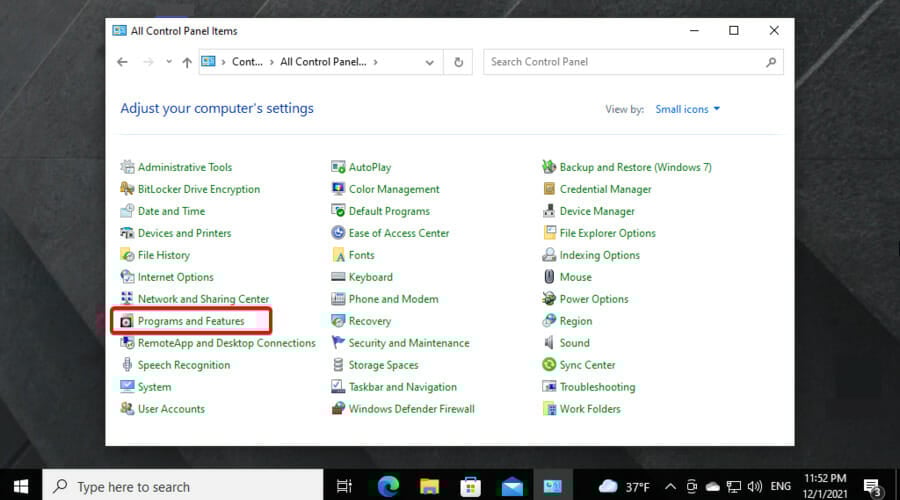Click the taskbar search box
The width and height of the screenshot is (900, 500).
coord(183,487)
